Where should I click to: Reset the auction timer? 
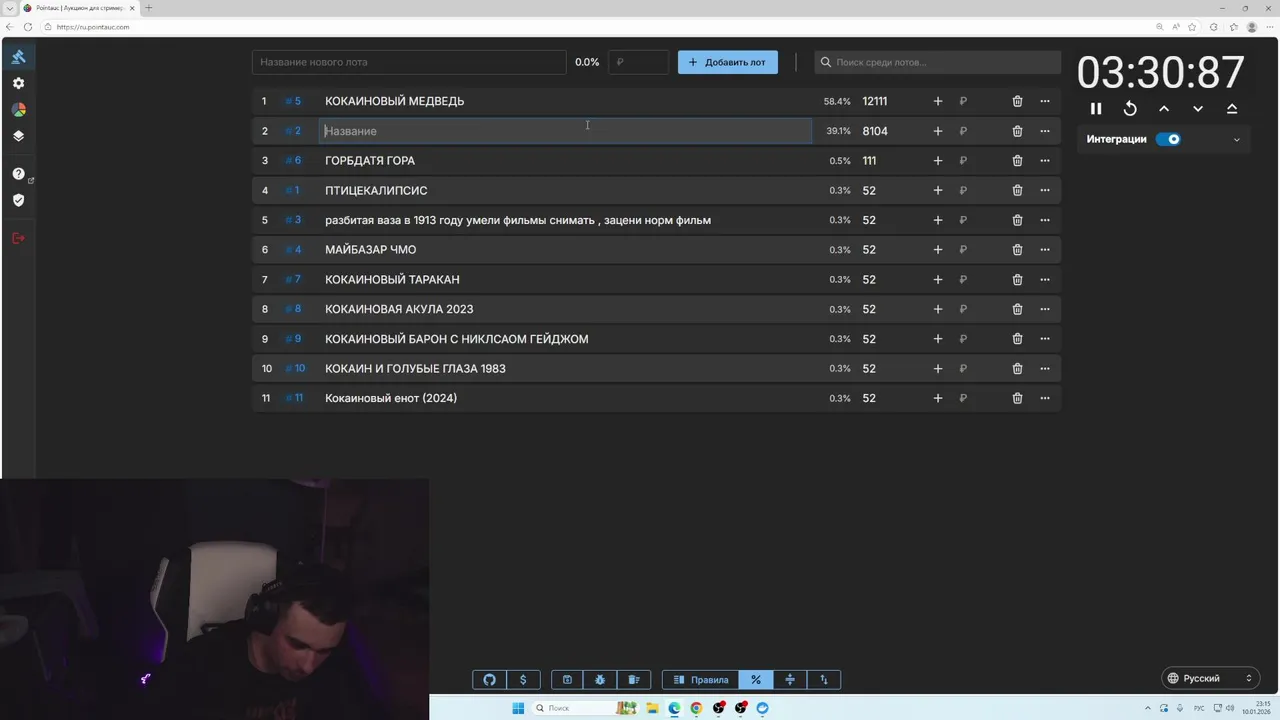pos(1130,108)
